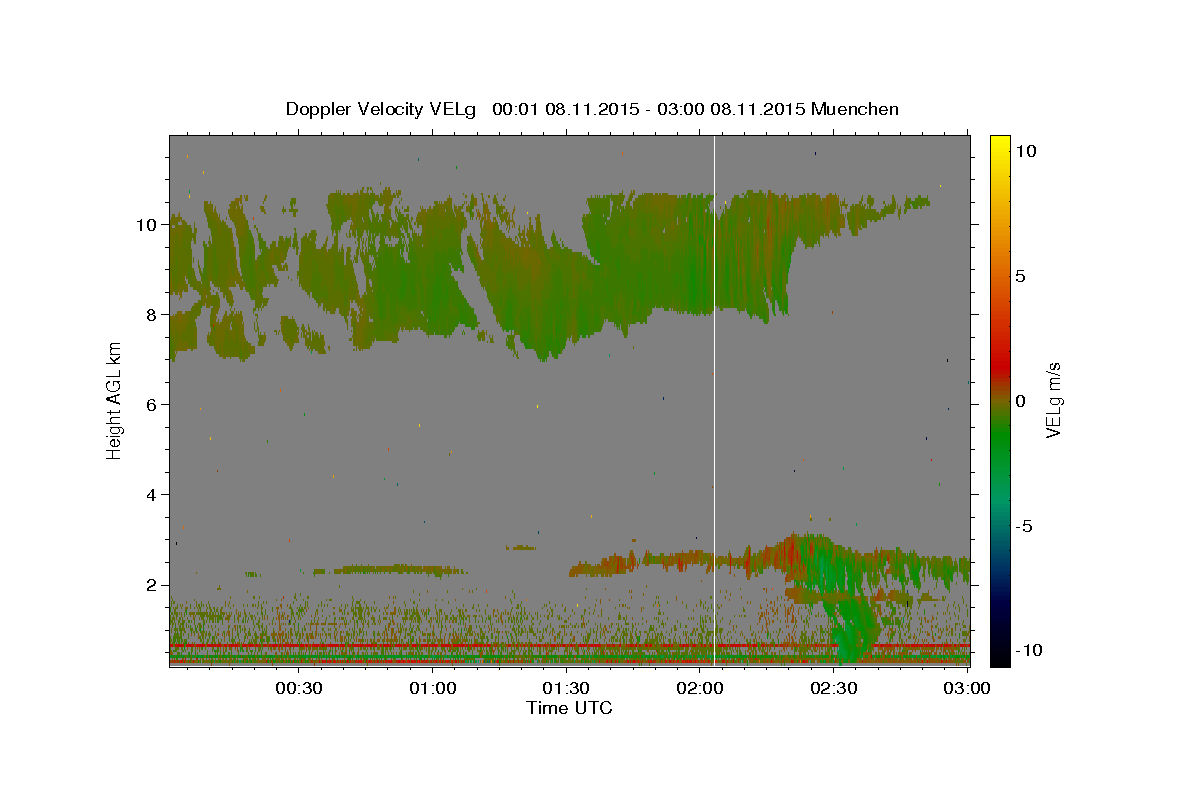Click the "01:00" time tick label
Image resolution: width=1200 pixels, height=800 pixels.
click(x=433, y=688)
